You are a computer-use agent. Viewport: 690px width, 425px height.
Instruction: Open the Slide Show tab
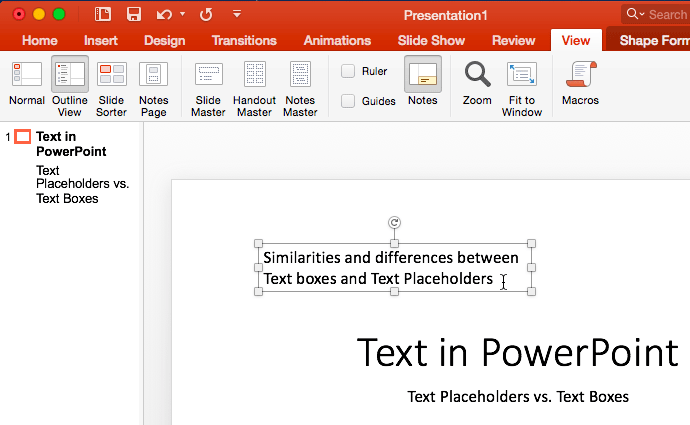431,40
